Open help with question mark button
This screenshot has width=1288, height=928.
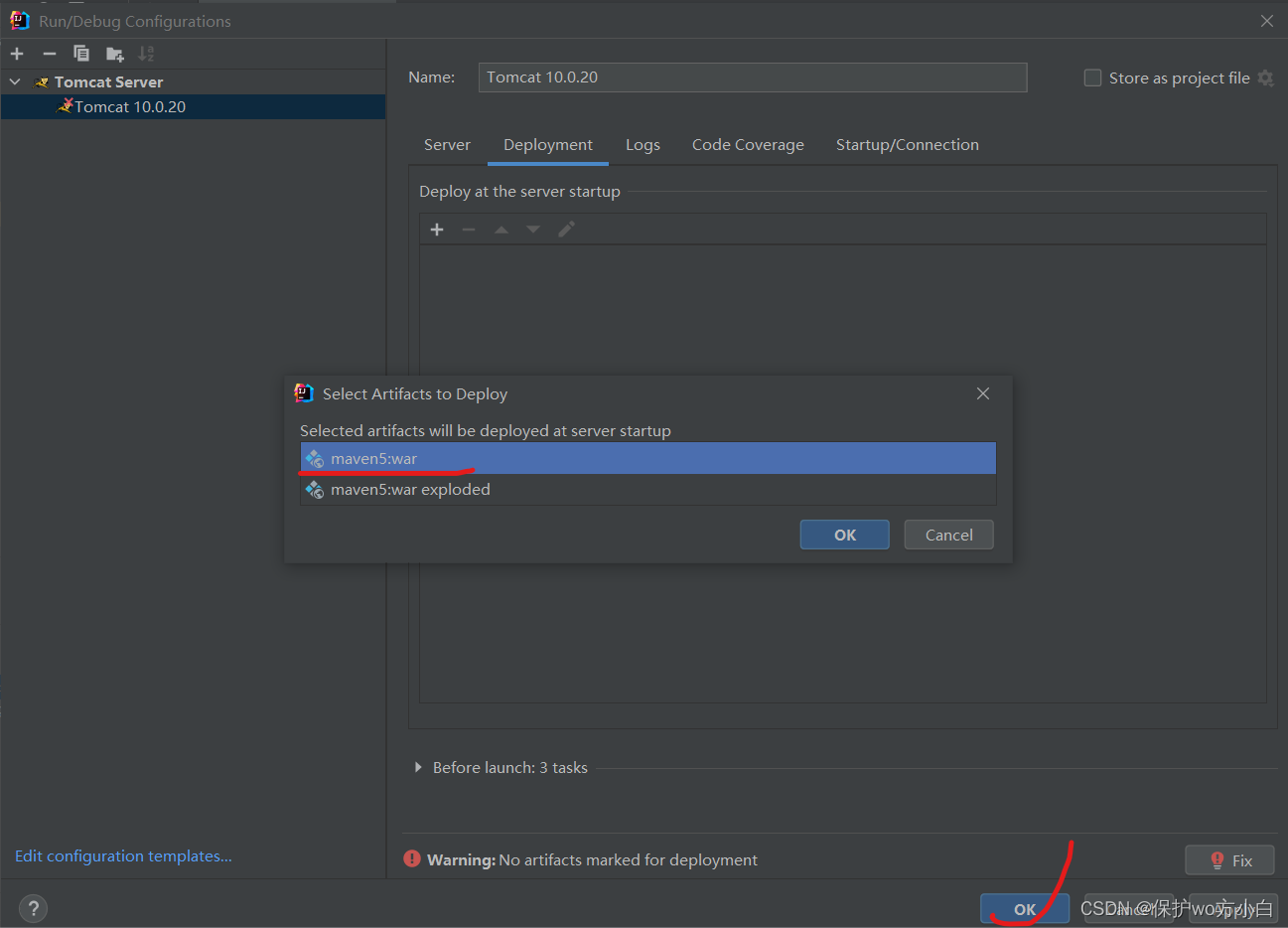pos(33,908)
